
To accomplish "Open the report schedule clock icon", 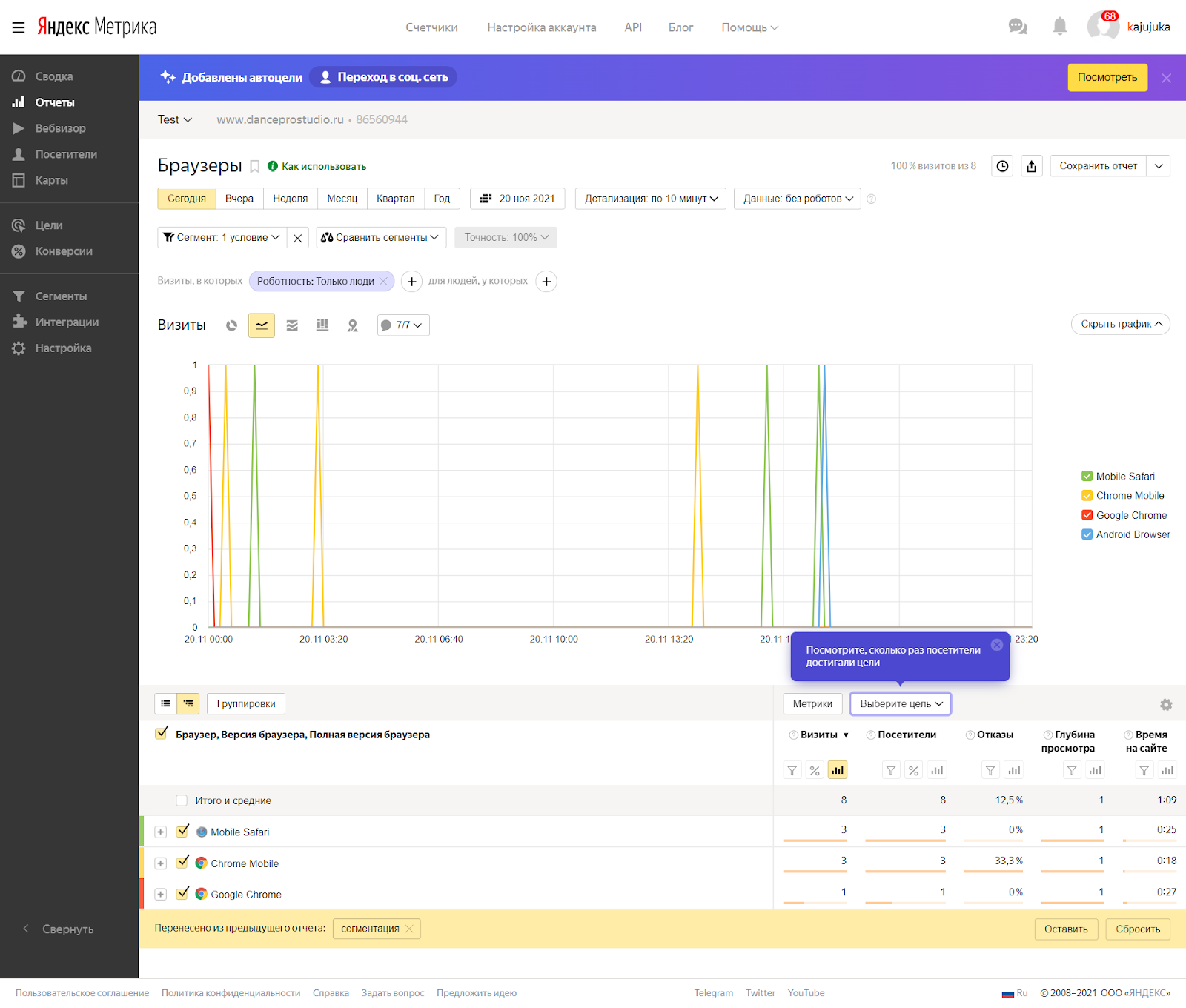I will pos(1002,166).
